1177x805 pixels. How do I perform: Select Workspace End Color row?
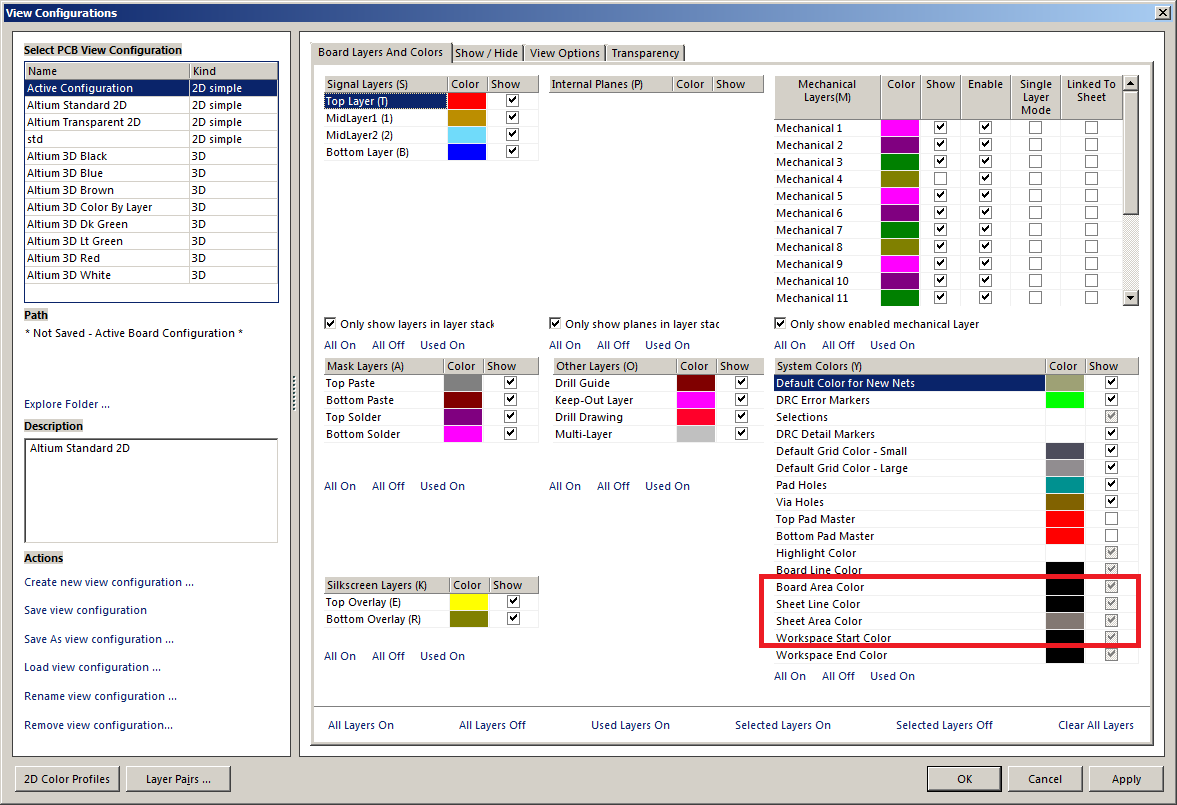956,656
